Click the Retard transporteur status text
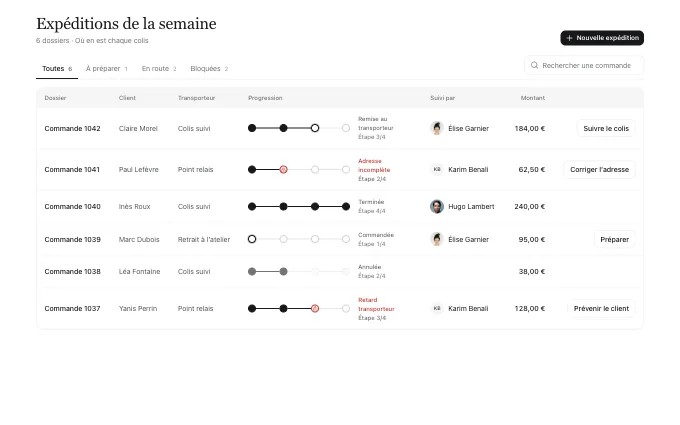Viewport: 680px width, 425px height. (x=376, y=304)
